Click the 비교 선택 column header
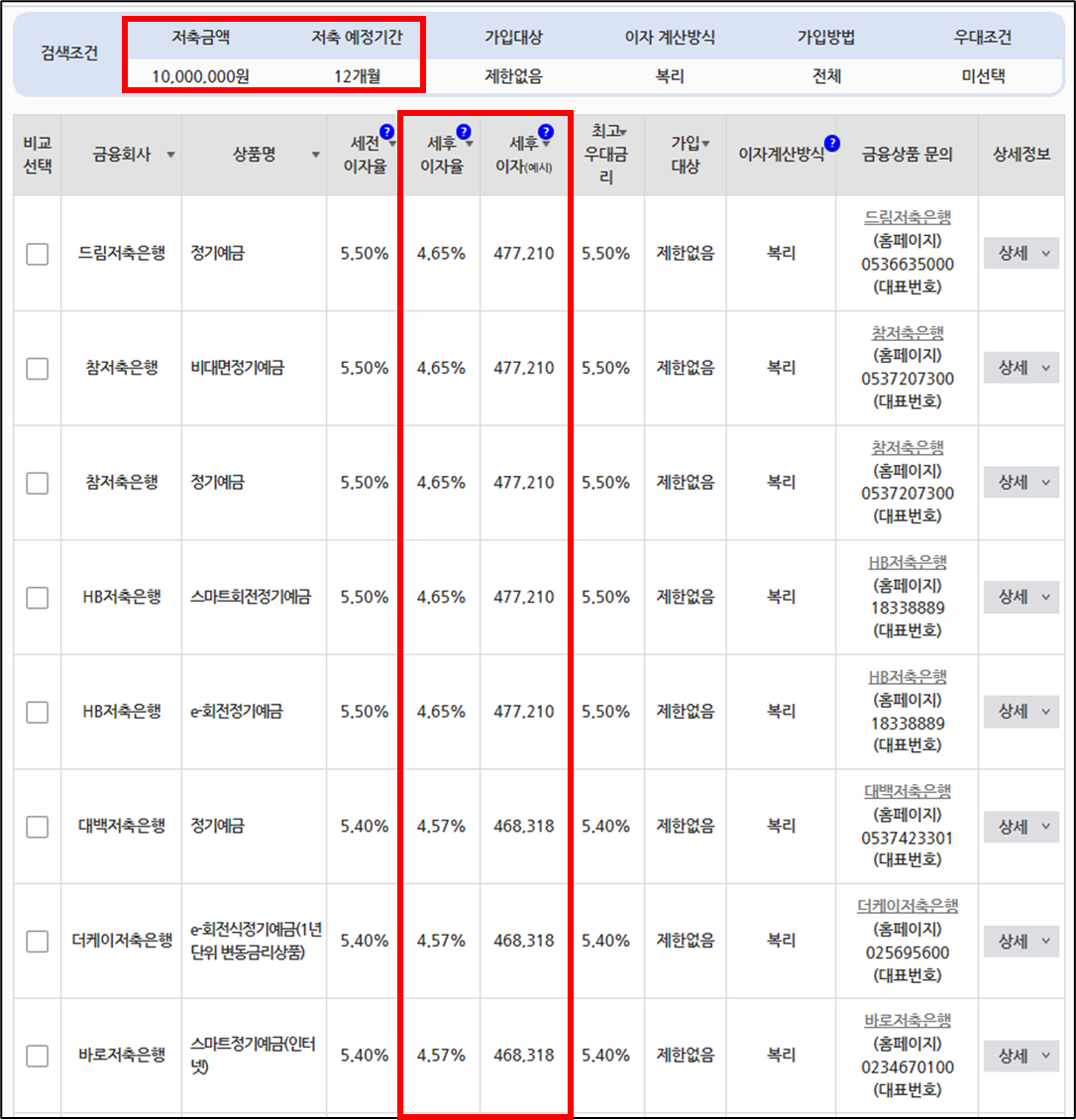This screenshot has width=1076, height=1120. [37, 155]
